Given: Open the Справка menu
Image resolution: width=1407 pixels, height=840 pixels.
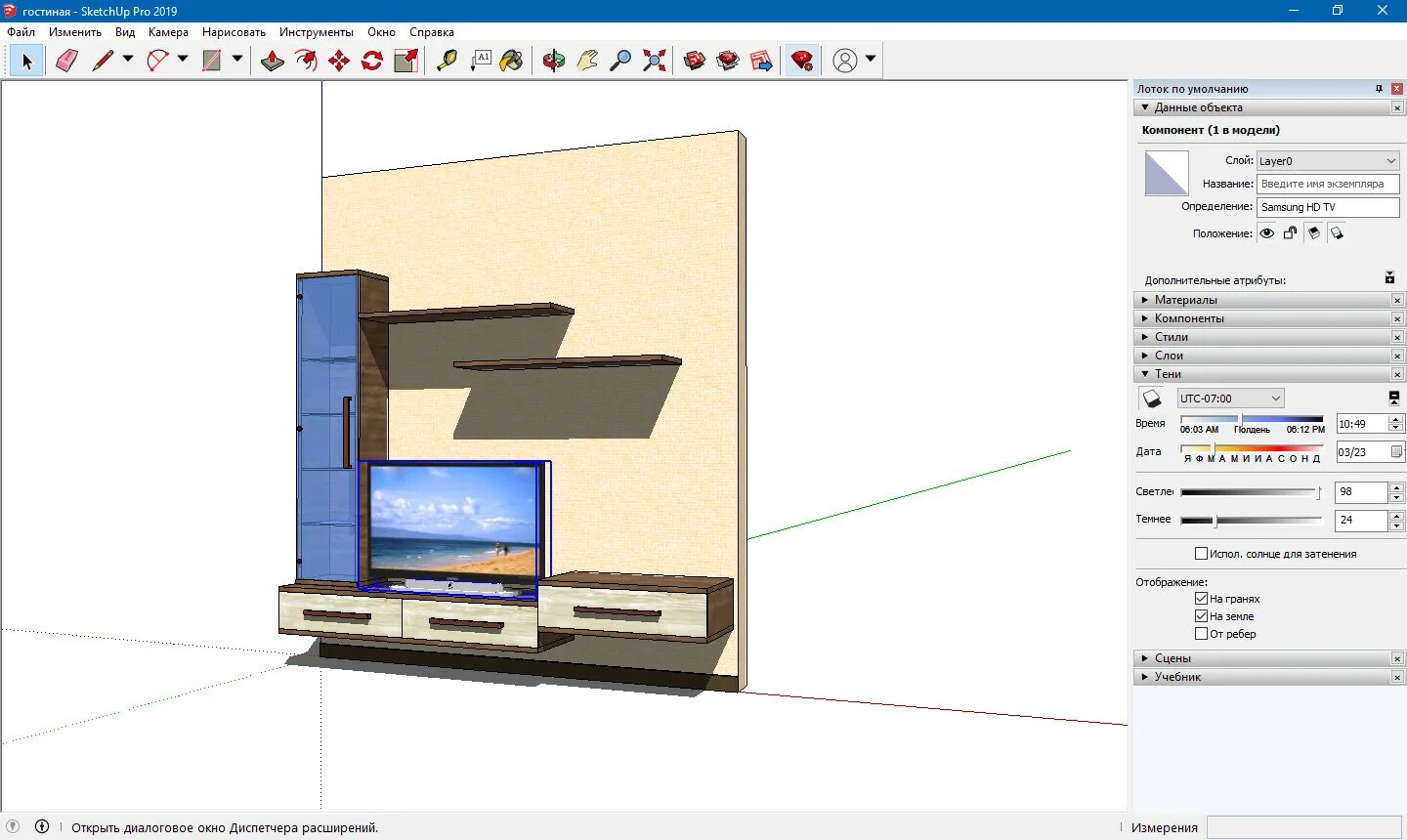Looking at the screenshot, I should 432,32.
